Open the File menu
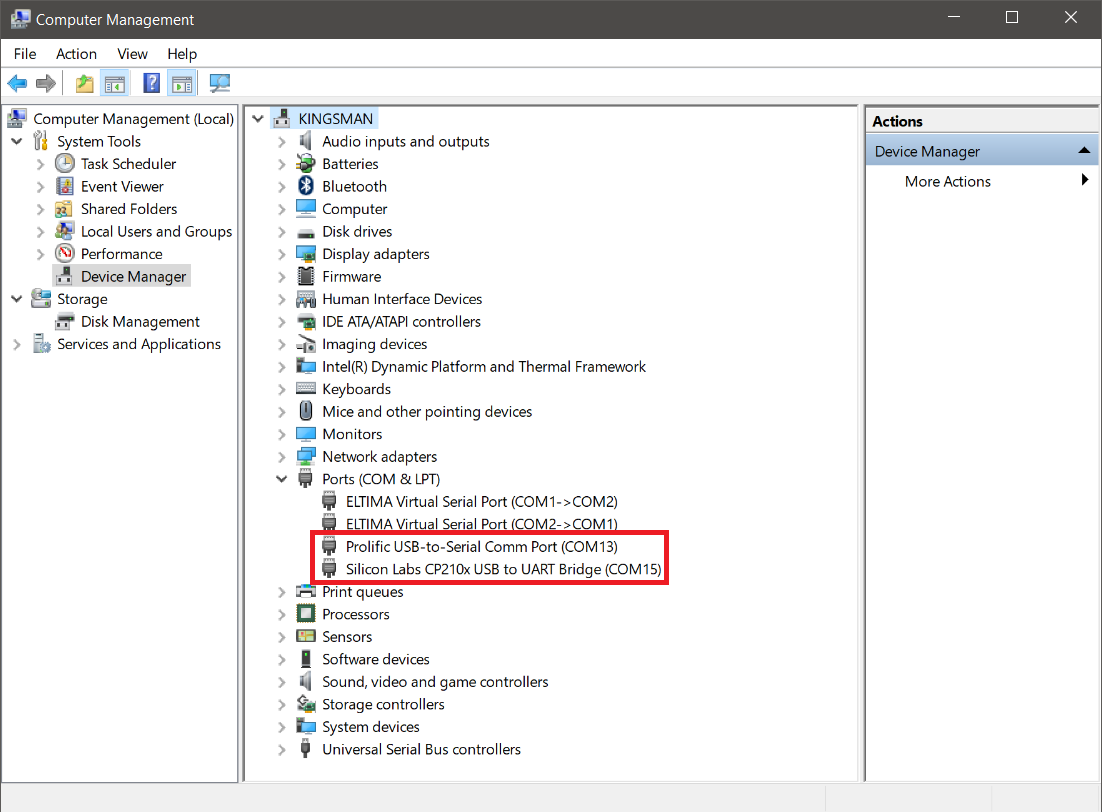The width and height of the screenshot is (1102, 812). click(25, 54)
